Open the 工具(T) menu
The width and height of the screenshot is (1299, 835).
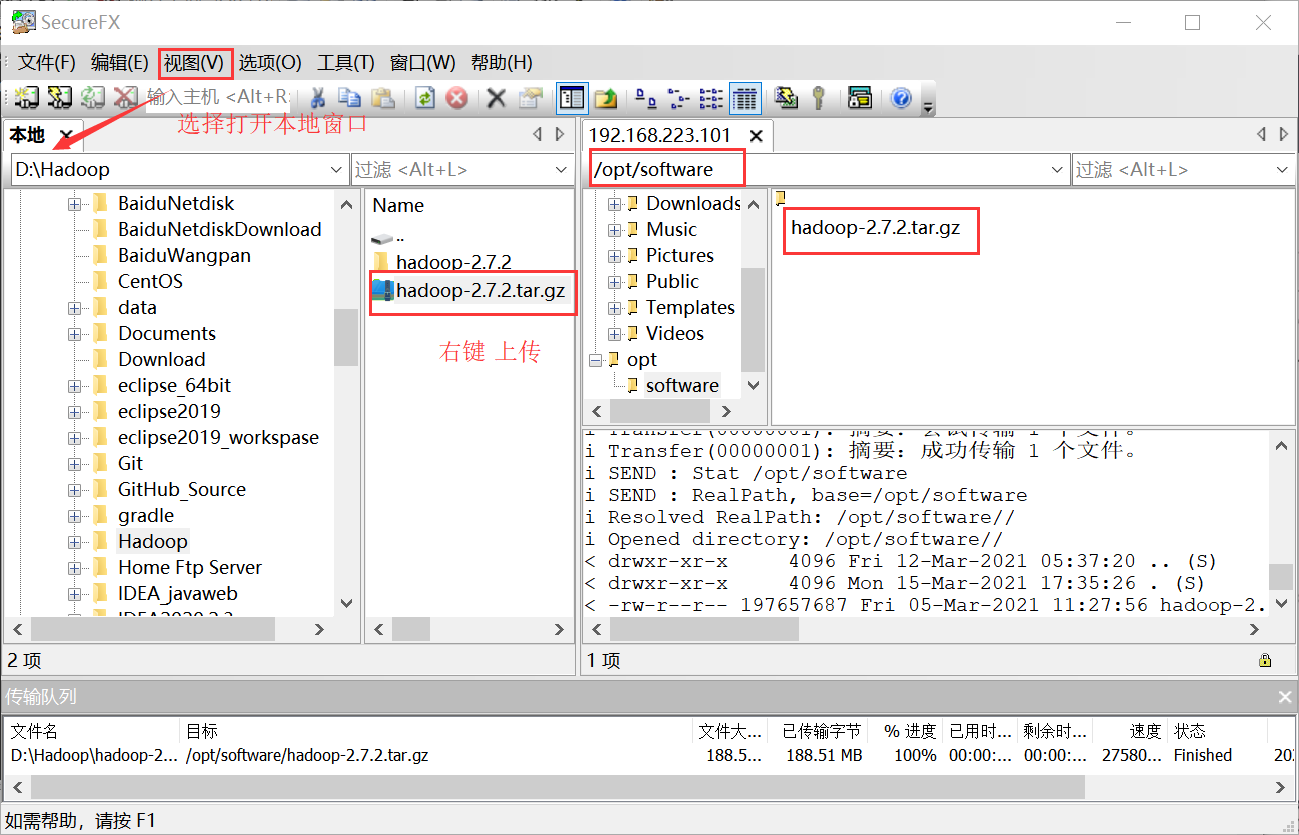(x=346, y=62)
